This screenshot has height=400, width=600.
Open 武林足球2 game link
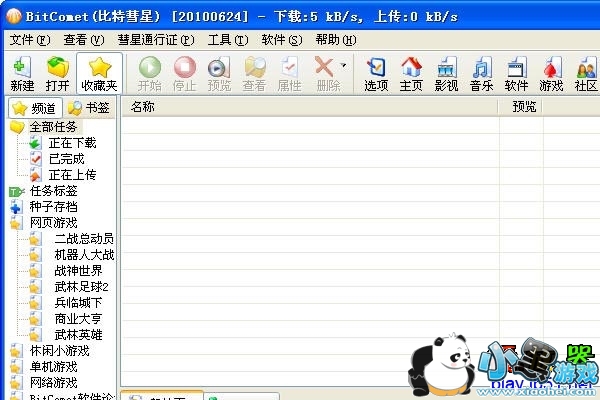(82, 287)
